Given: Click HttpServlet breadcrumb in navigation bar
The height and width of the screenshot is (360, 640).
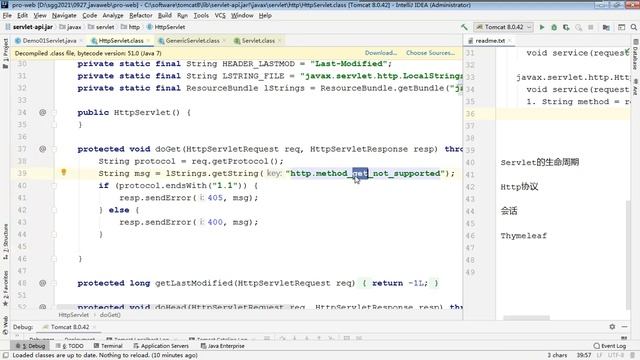Looking at the screenshot, I should pos(166,27).
